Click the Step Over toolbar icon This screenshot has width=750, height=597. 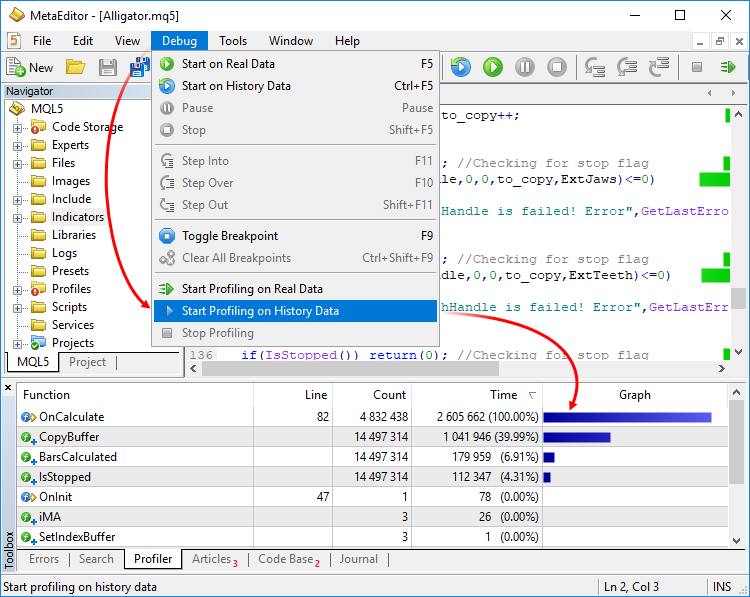(x=627, y=67)
